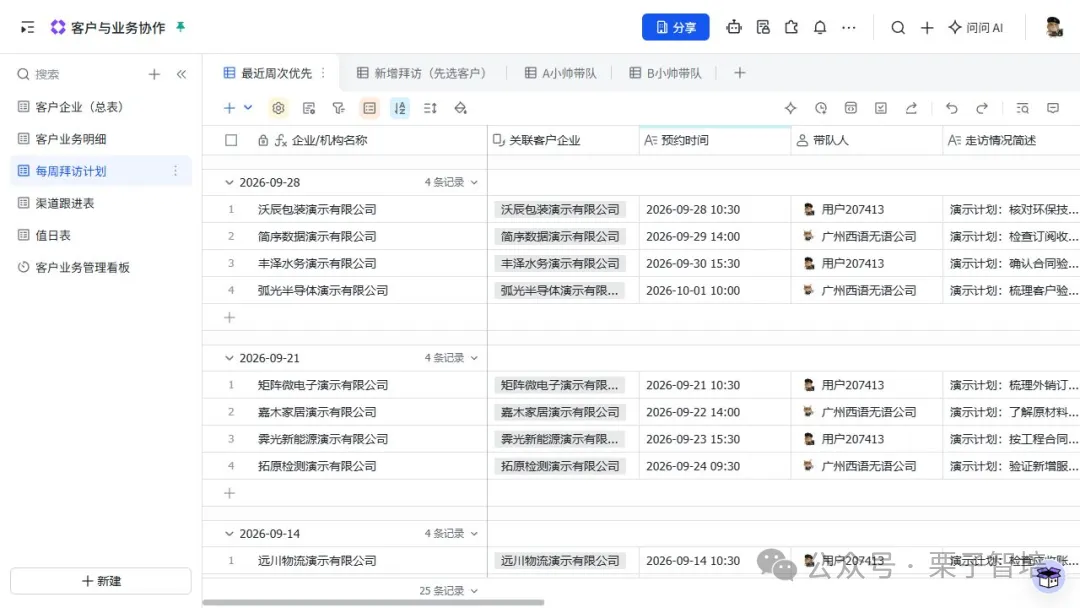Open the row height icon
The width and height of the screenshot is (1080, 608).
click(430, 108)
